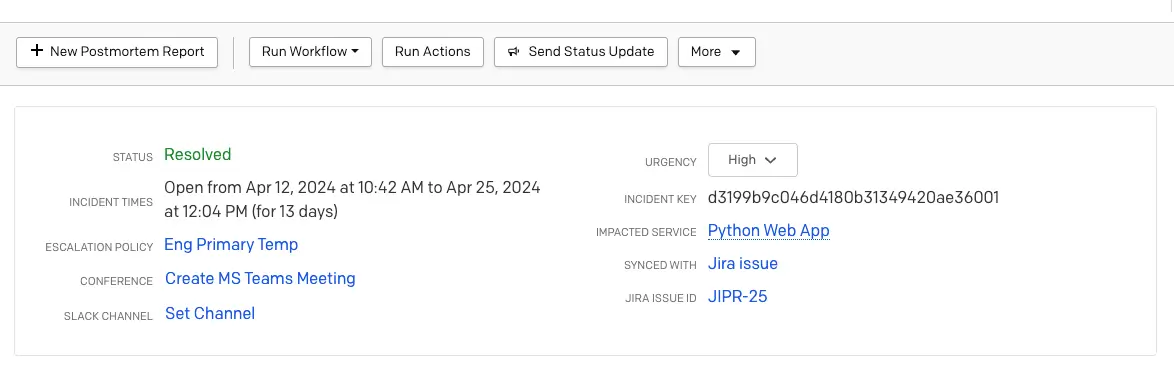Click the Run Actions button
Image resolution: width=1174 pixels, height=368 pixels.
[x=433, y=52]
